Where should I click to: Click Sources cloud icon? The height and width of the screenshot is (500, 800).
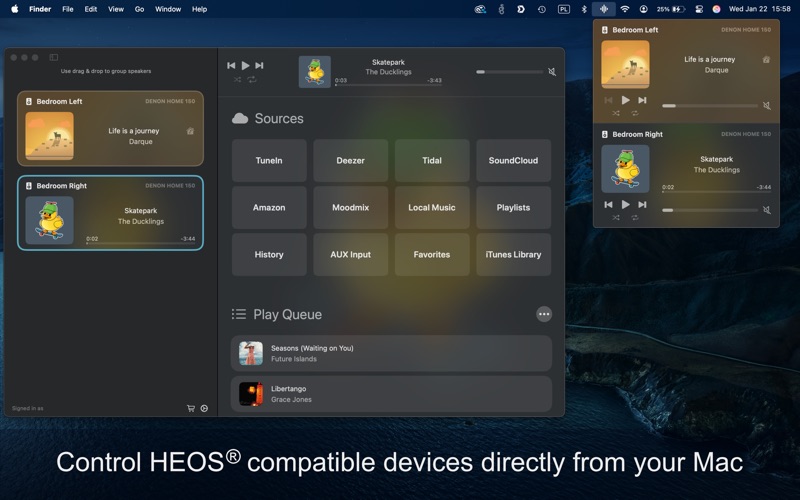click(x=240, y=118)
